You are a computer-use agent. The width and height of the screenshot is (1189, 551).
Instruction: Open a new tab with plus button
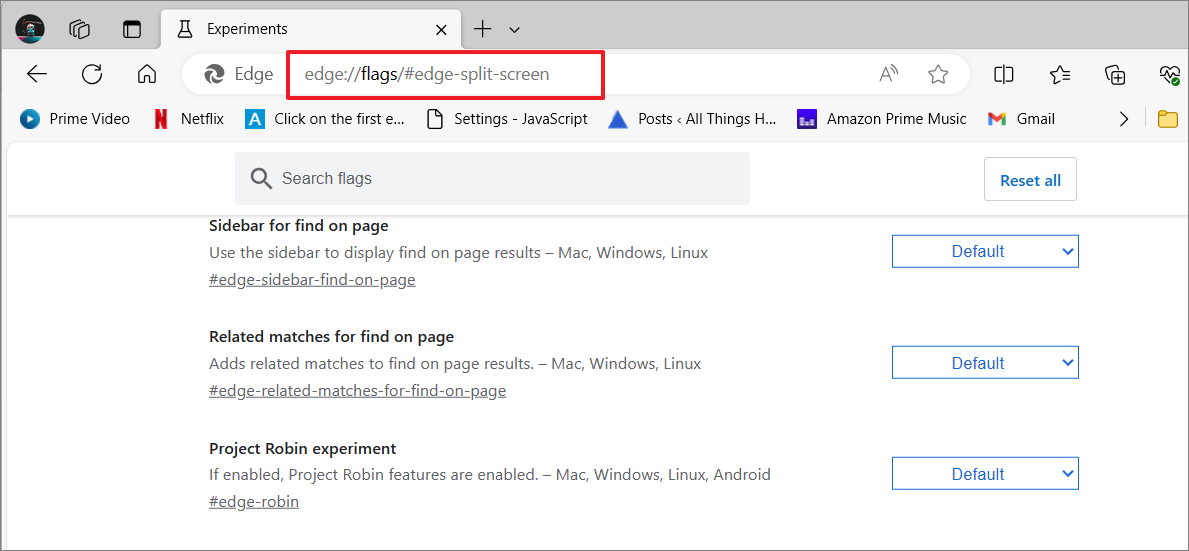(x=482, y=30)
